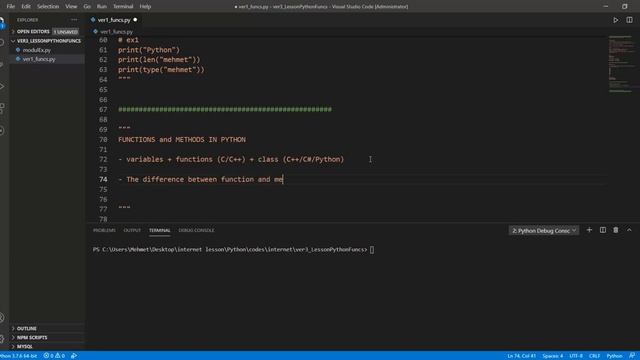Click in the terminal prompt line
640x360 pixels.
click(x=233, y=249)
